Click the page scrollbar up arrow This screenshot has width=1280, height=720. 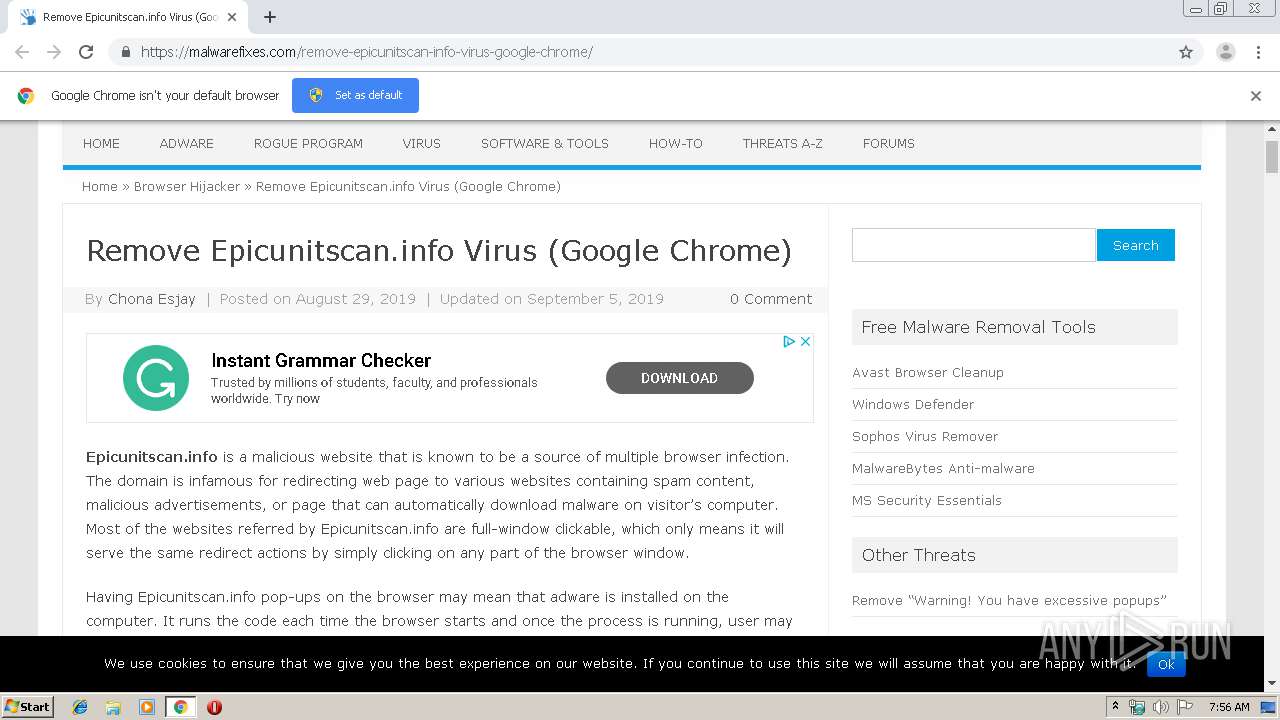point(1272,129)
